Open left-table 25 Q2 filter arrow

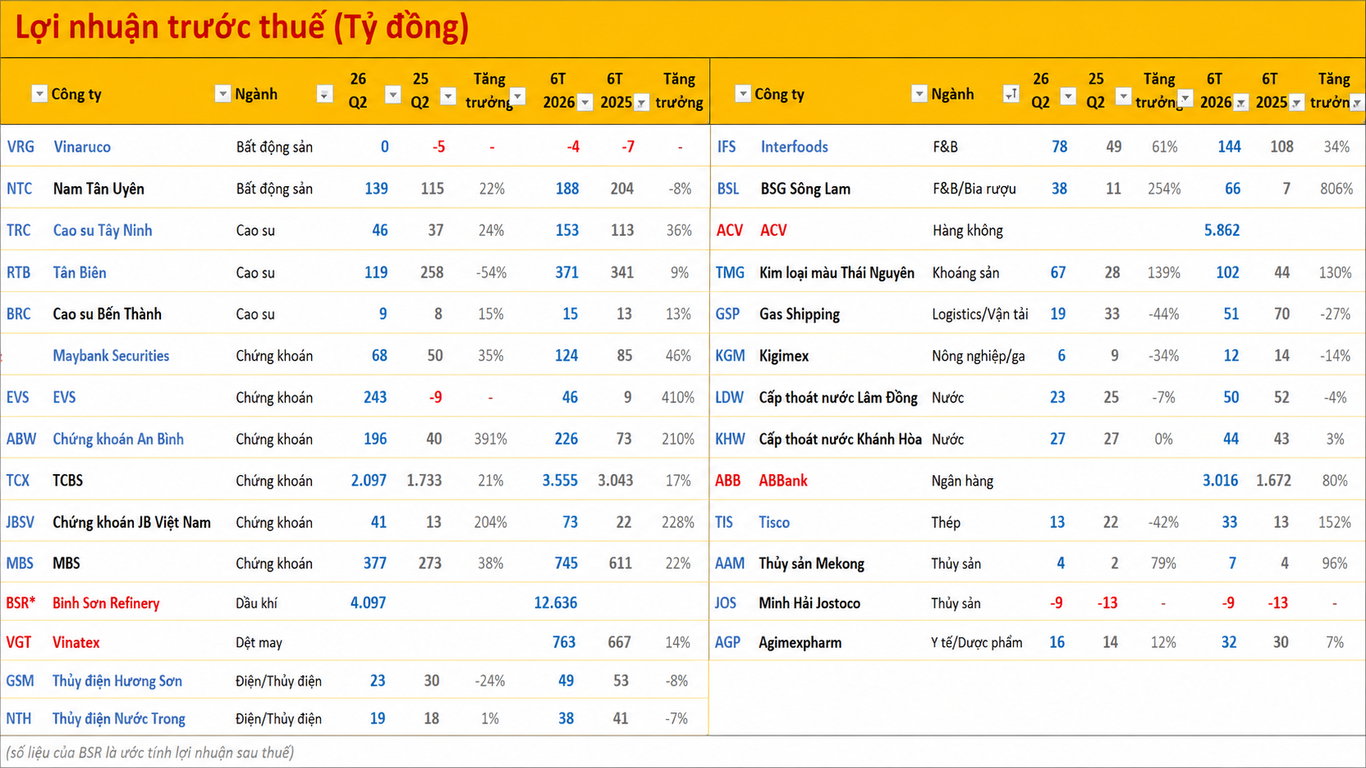pos(448,95)
